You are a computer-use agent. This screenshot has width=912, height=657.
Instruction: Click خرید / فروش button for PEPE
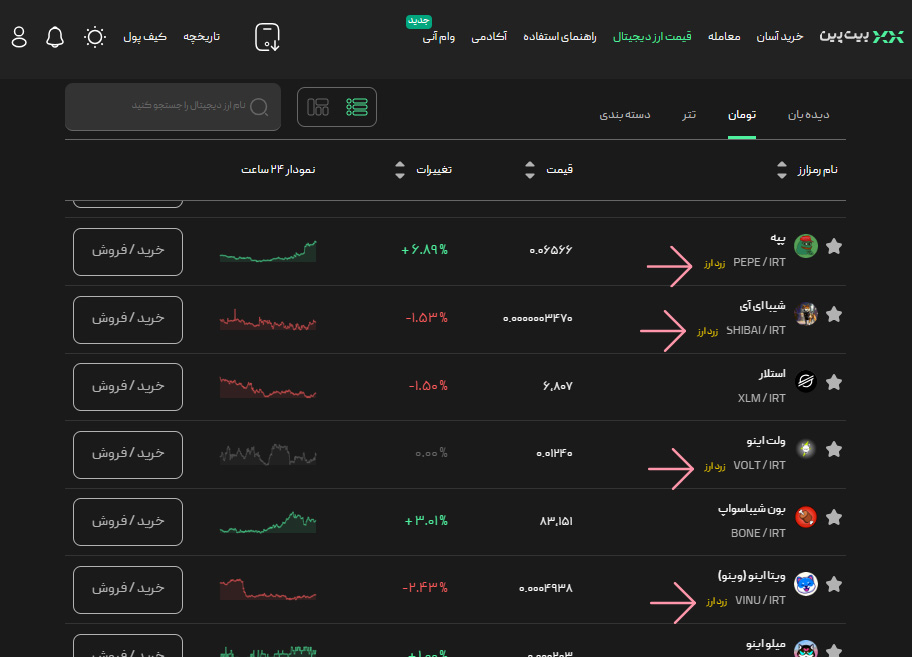[128, 252]
